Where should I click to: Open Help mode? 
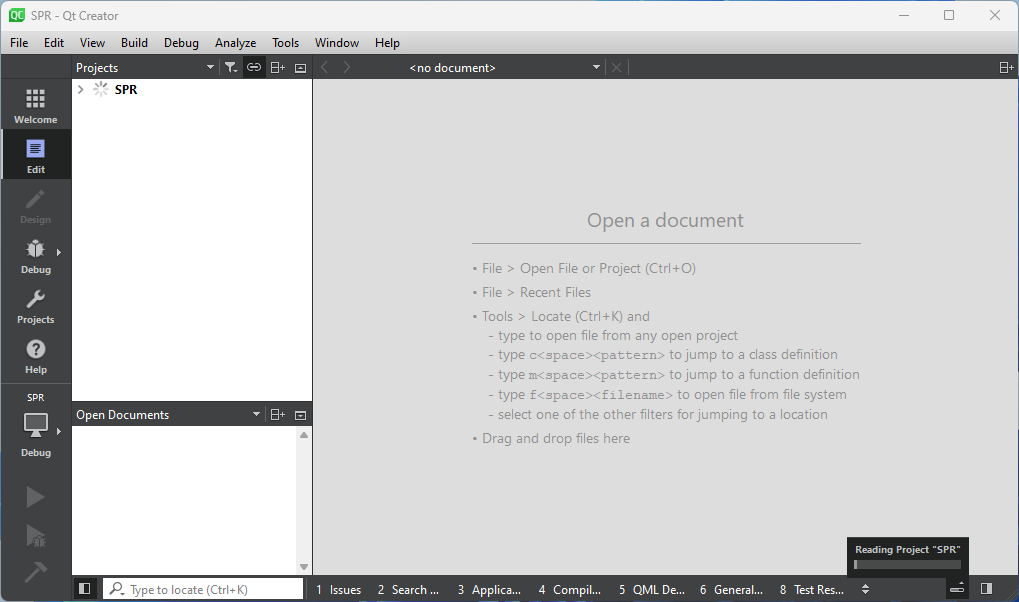coord(35,355)
